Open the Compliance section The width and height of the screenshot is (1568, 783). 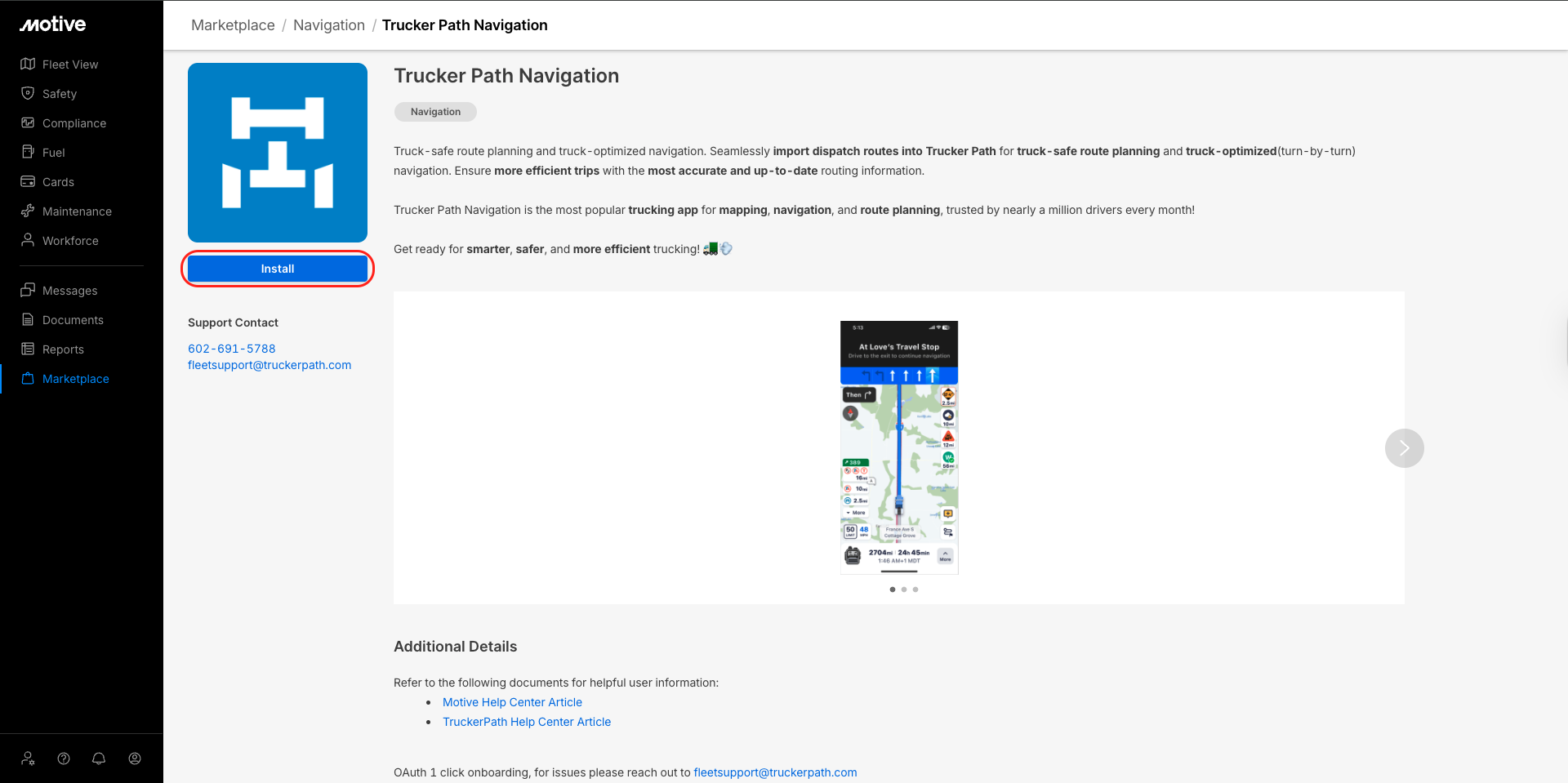tap(73, 123)
